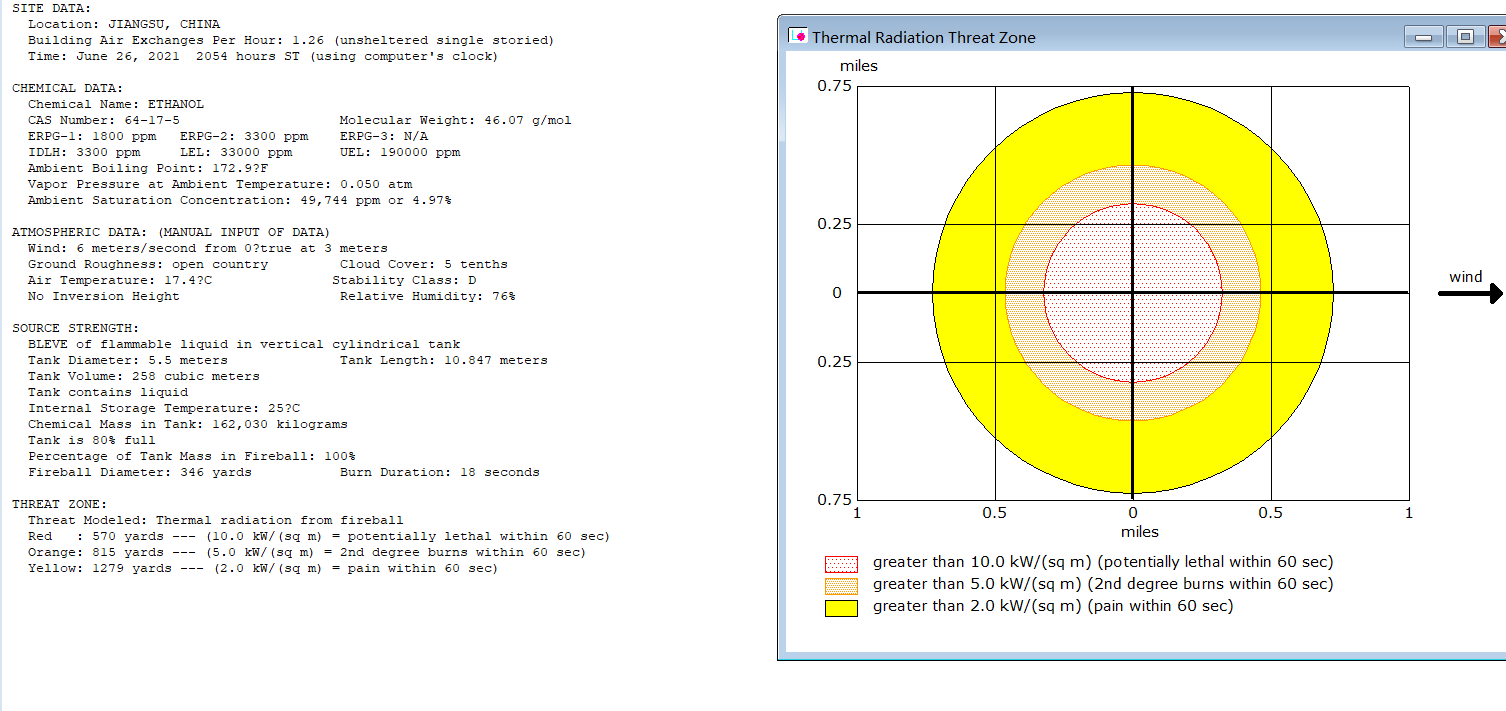Image resolution: width=1506 pixels, height=711 pixels.
Task: Click the orange dotted 5.0 kW legend swatch
Action: [841, 585]
